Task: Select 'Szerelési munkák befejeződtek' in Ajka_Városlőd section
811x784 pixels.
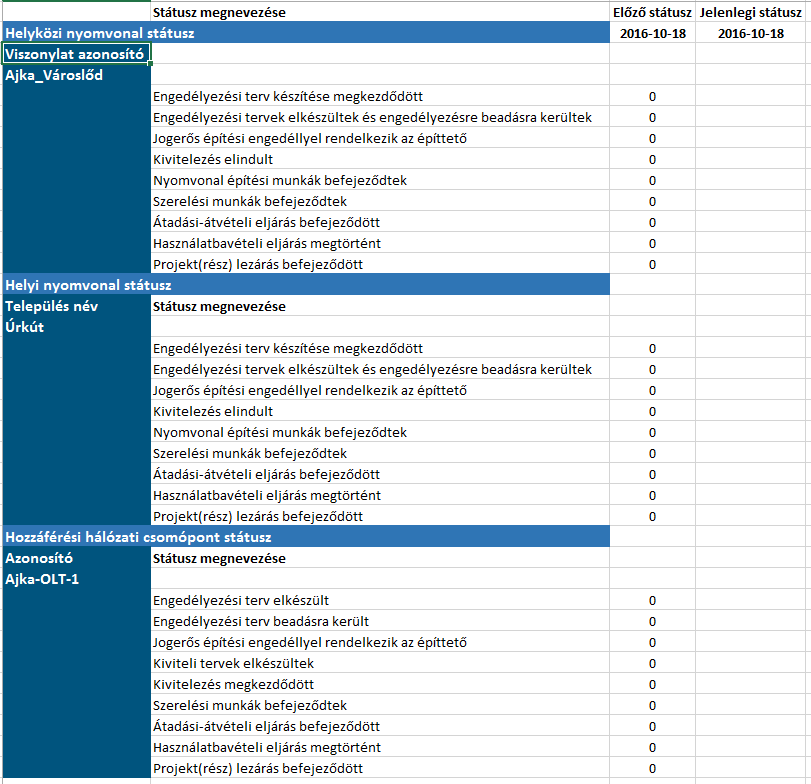Action: point(380,201)
